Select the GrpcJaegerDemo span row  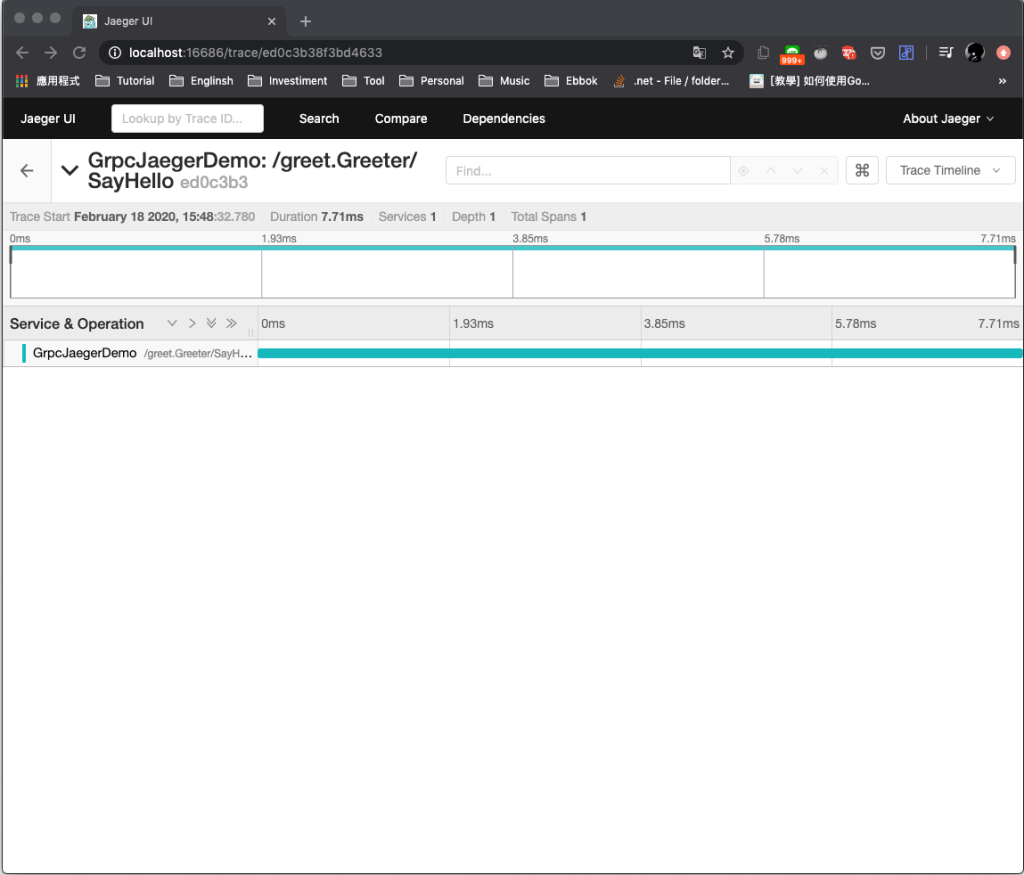131,353
